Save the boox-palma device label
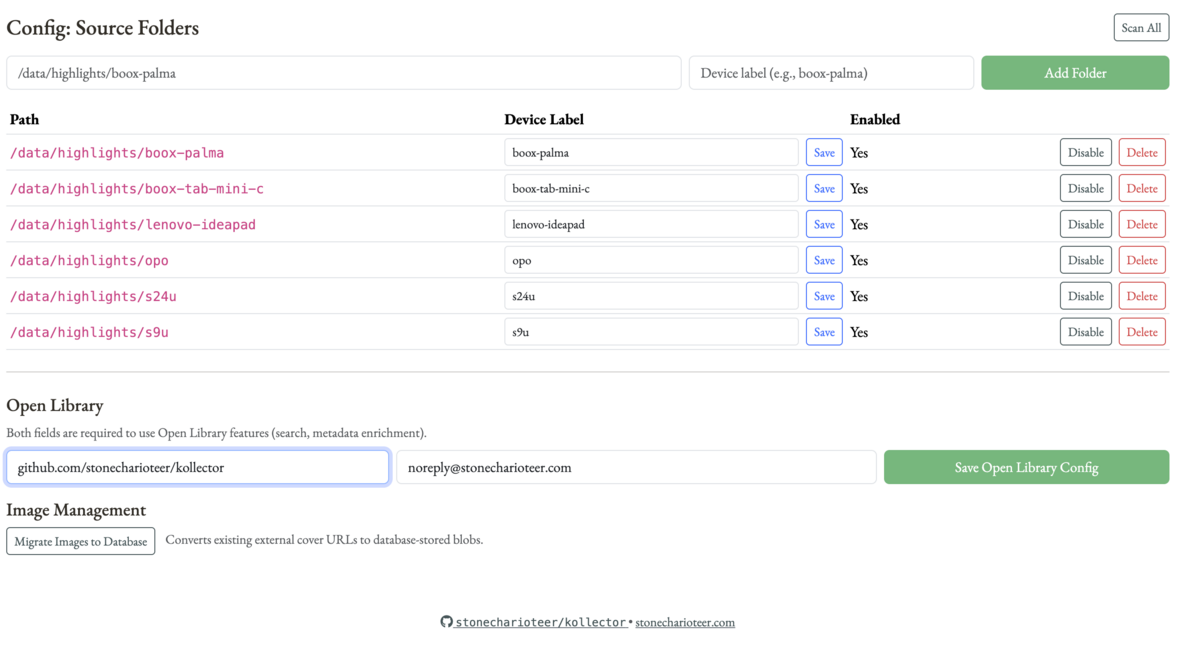 823,151
